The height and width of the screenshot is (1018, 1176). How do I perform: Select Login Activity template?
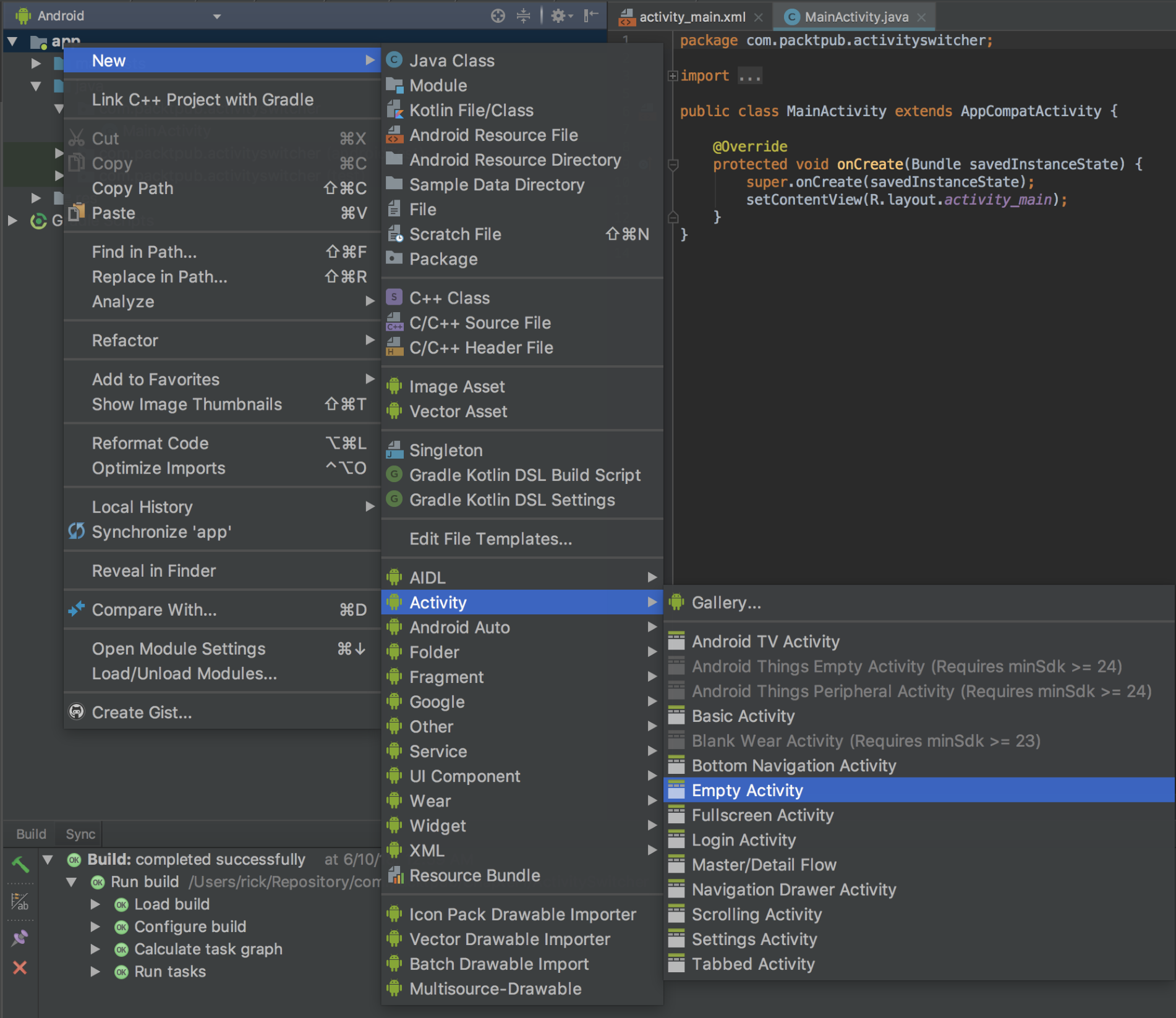[x=919, y=840]
